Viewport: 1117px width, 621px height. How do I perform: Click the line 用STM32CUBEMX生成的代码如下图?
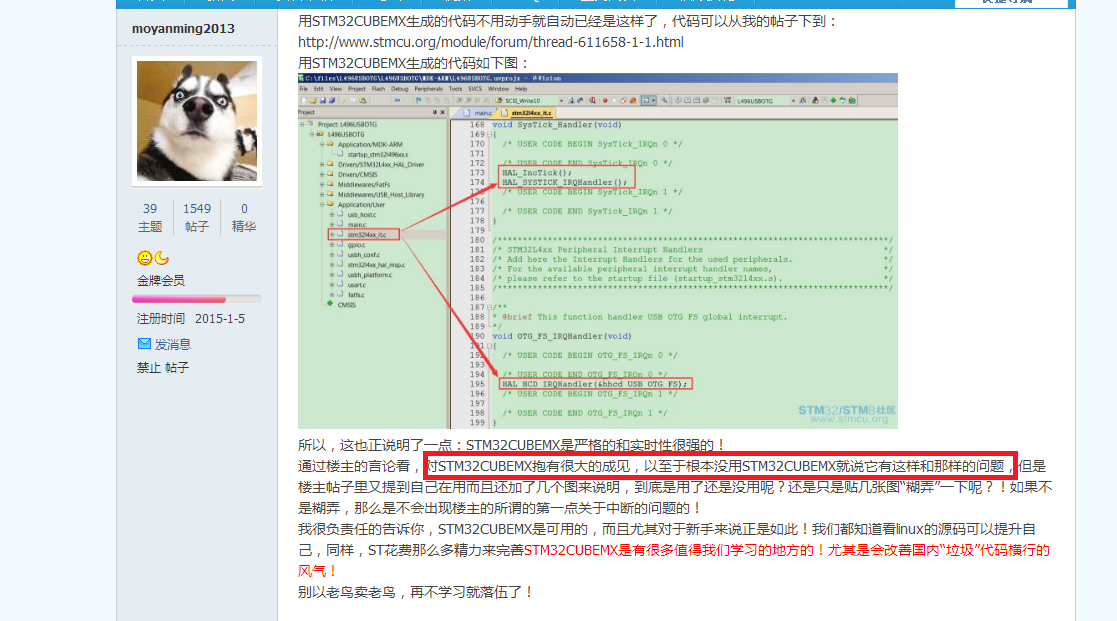(x=414, y=63)
